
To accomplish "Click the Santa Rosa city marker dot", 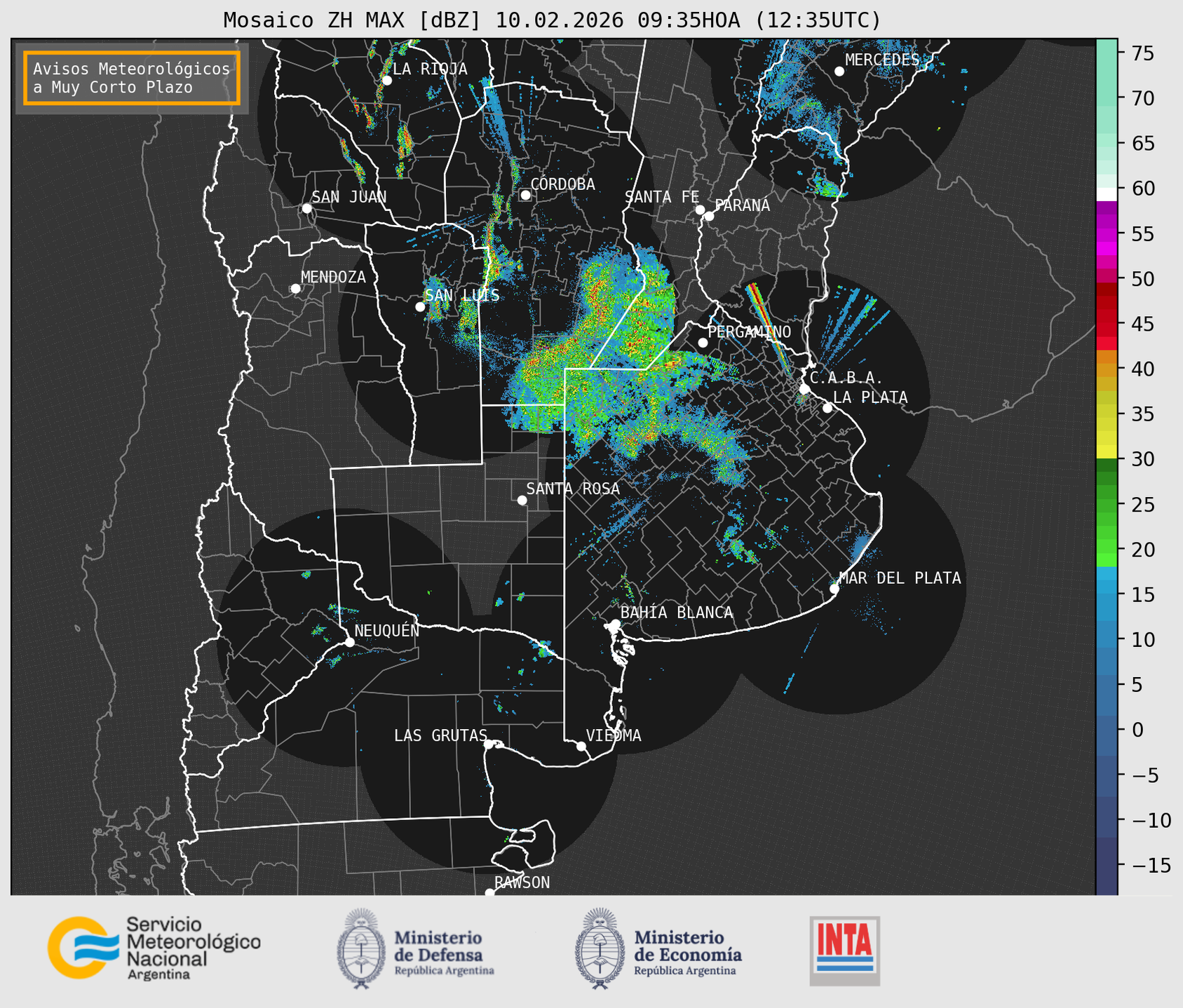I will click(522, 500).
